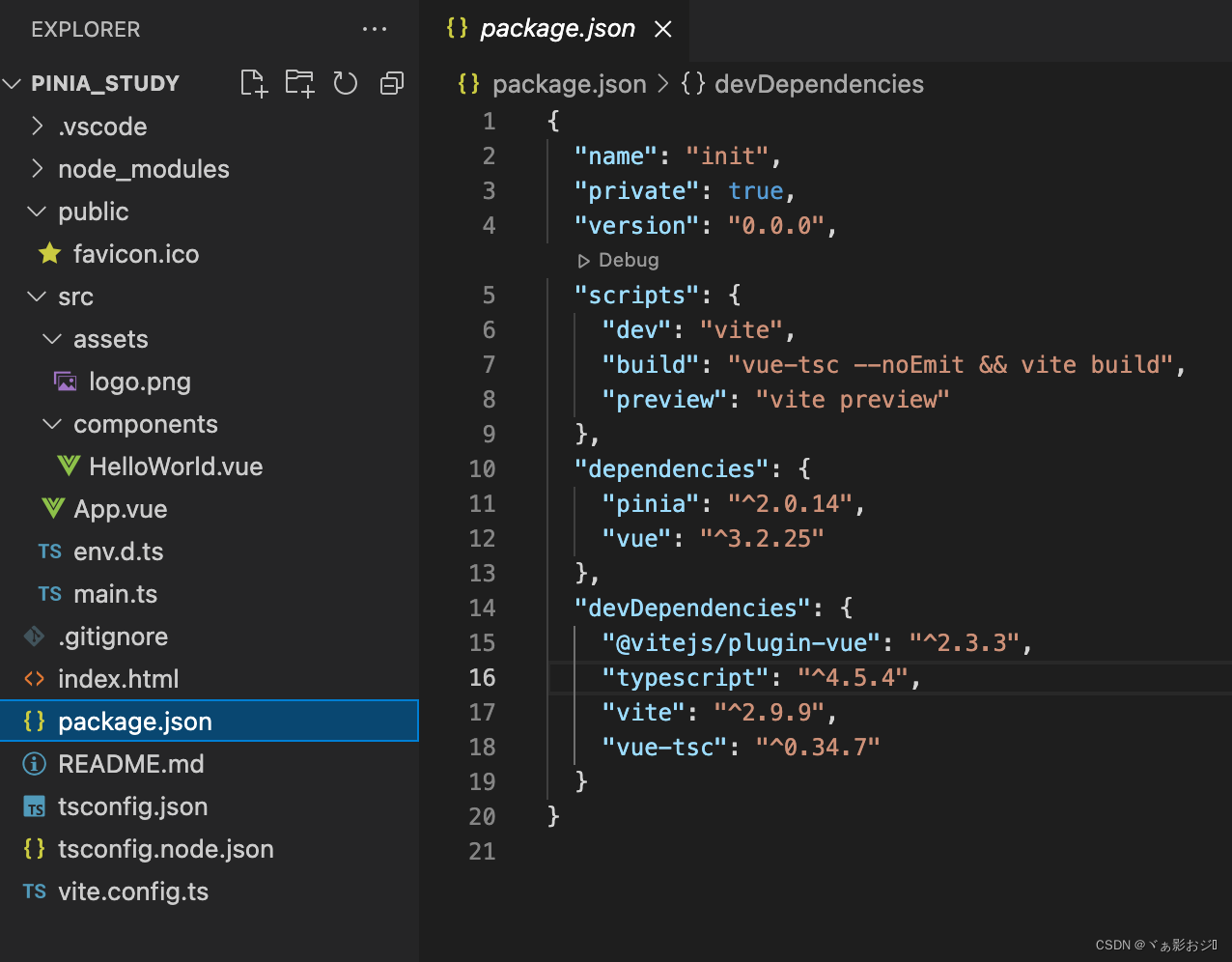1232x962 pixels.
Task: Click the image icon beside logo.png
Action: [65, 381]
